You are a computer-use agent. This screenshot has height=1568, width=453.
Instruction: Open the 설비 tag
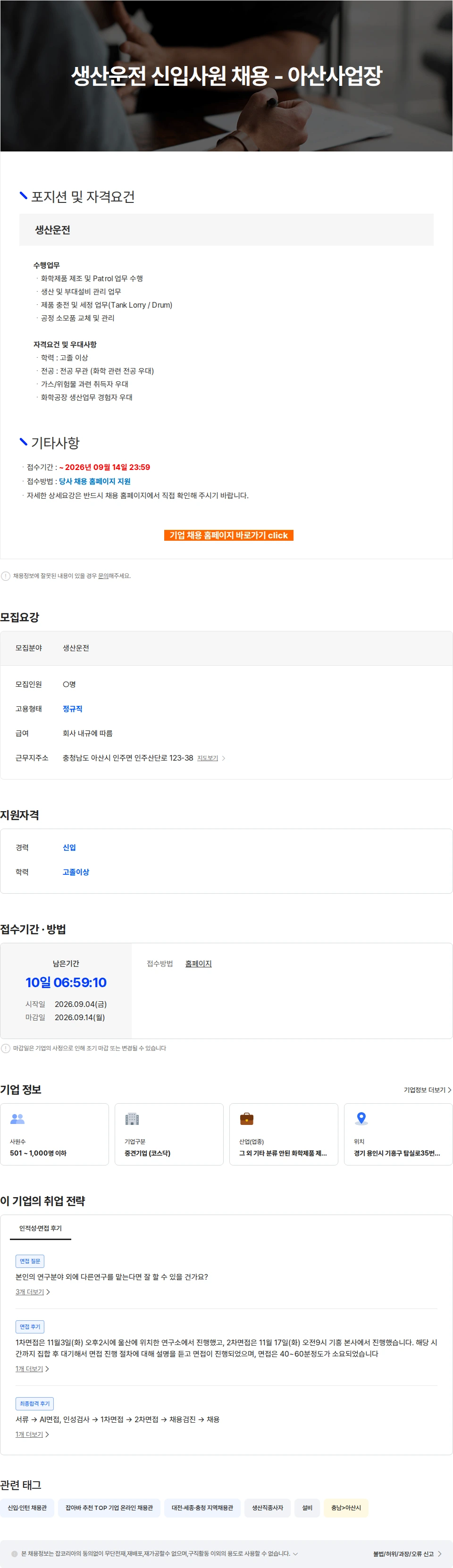(308, 1508)
